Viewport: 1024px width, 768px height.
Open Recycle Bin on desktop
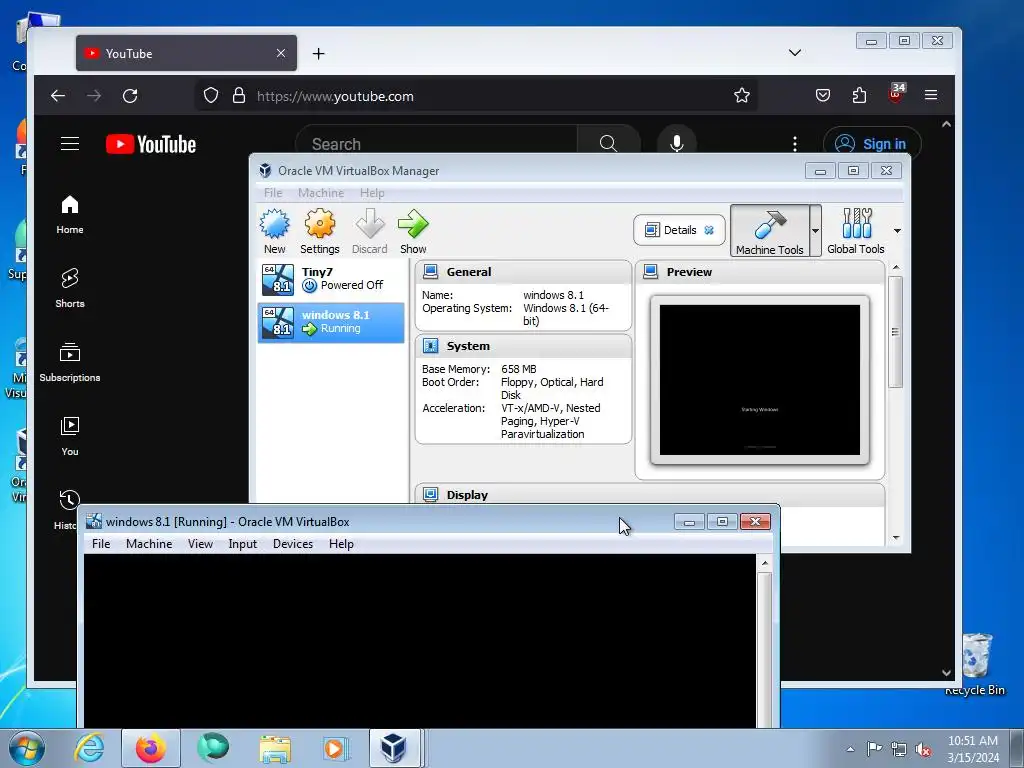point(976,664)
